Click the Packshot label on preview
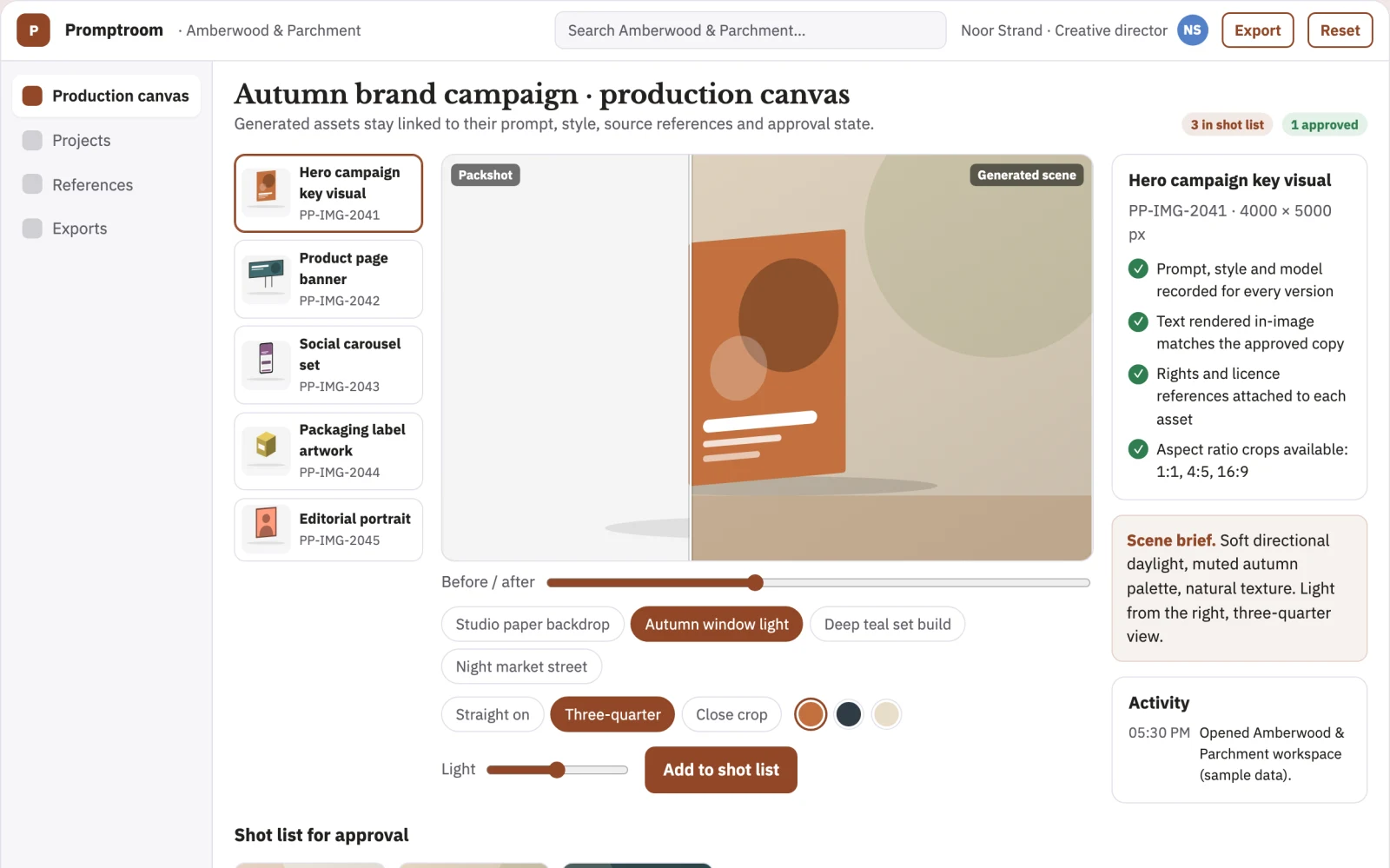Image resolution: width=1390 pixels, height=868 pixels. pyautogui.click(x=485, y=176)
